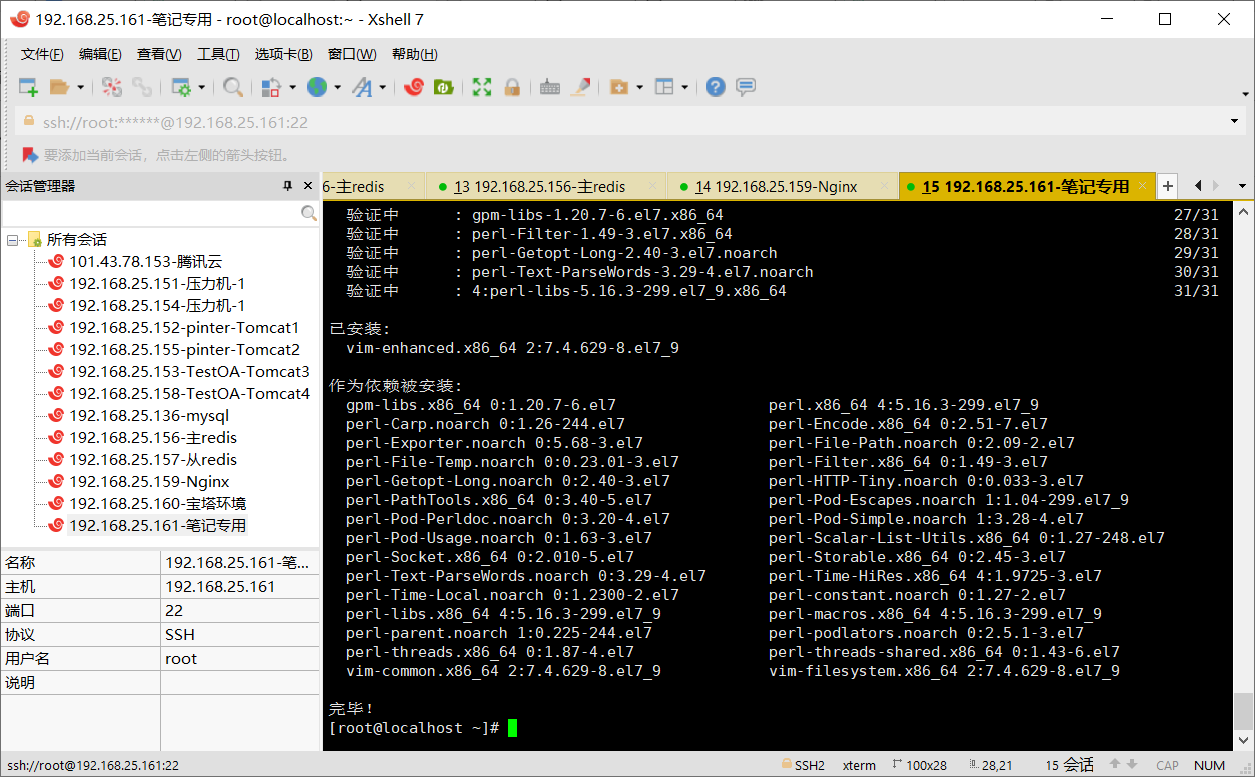
Task: Click the SSH2 status bar indicator
Action: click(x=803, y=765)
